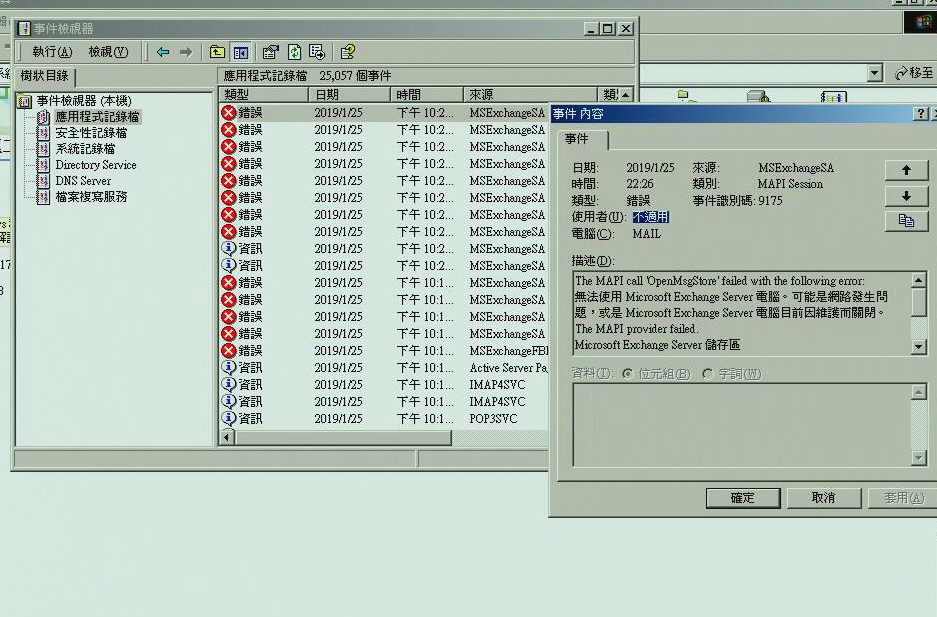Click computer name MAIL in the dialog
The image size is (937, 617).
[647, 234]
